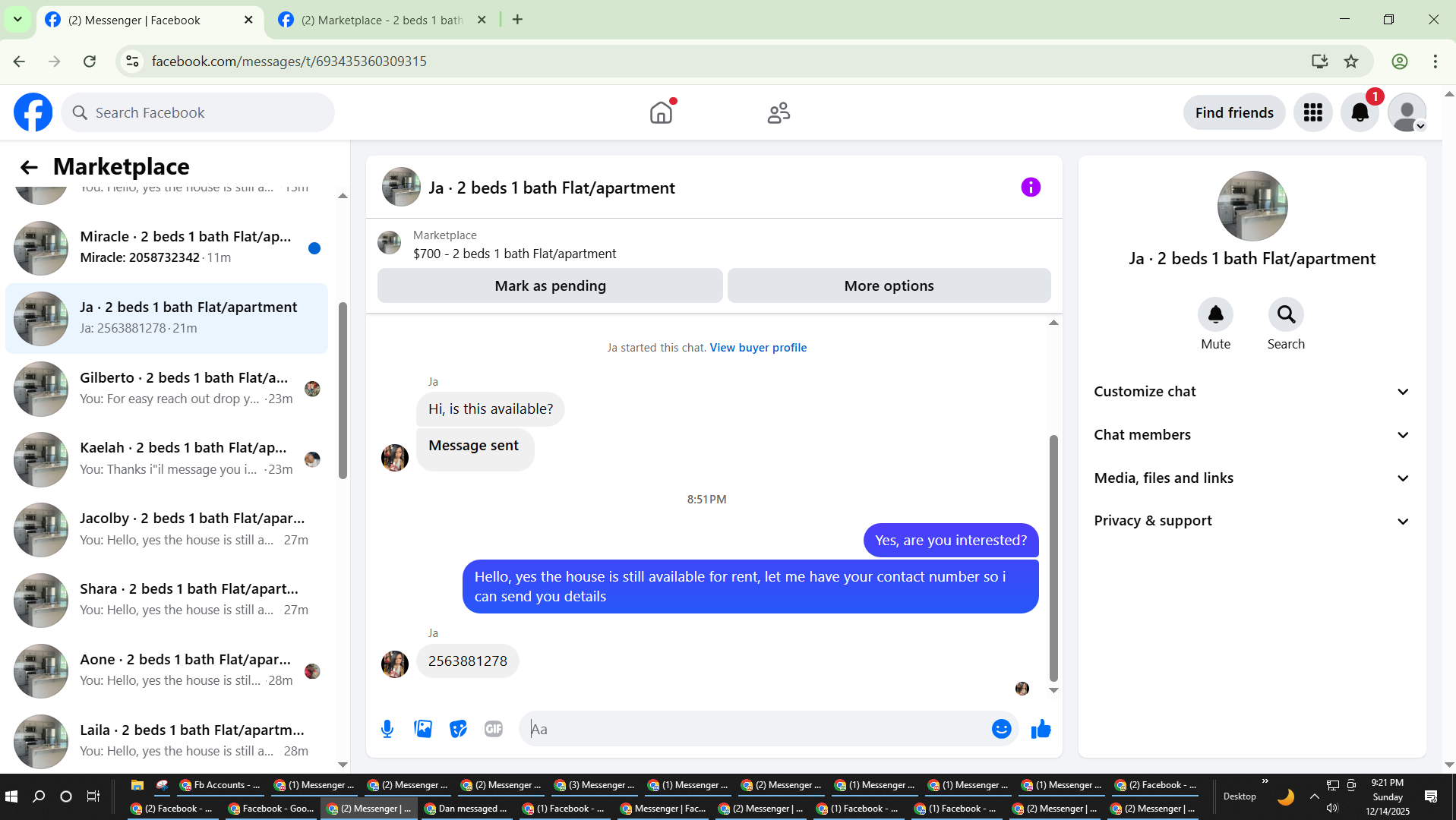Expand the Chat members section

pos(1251,435)
